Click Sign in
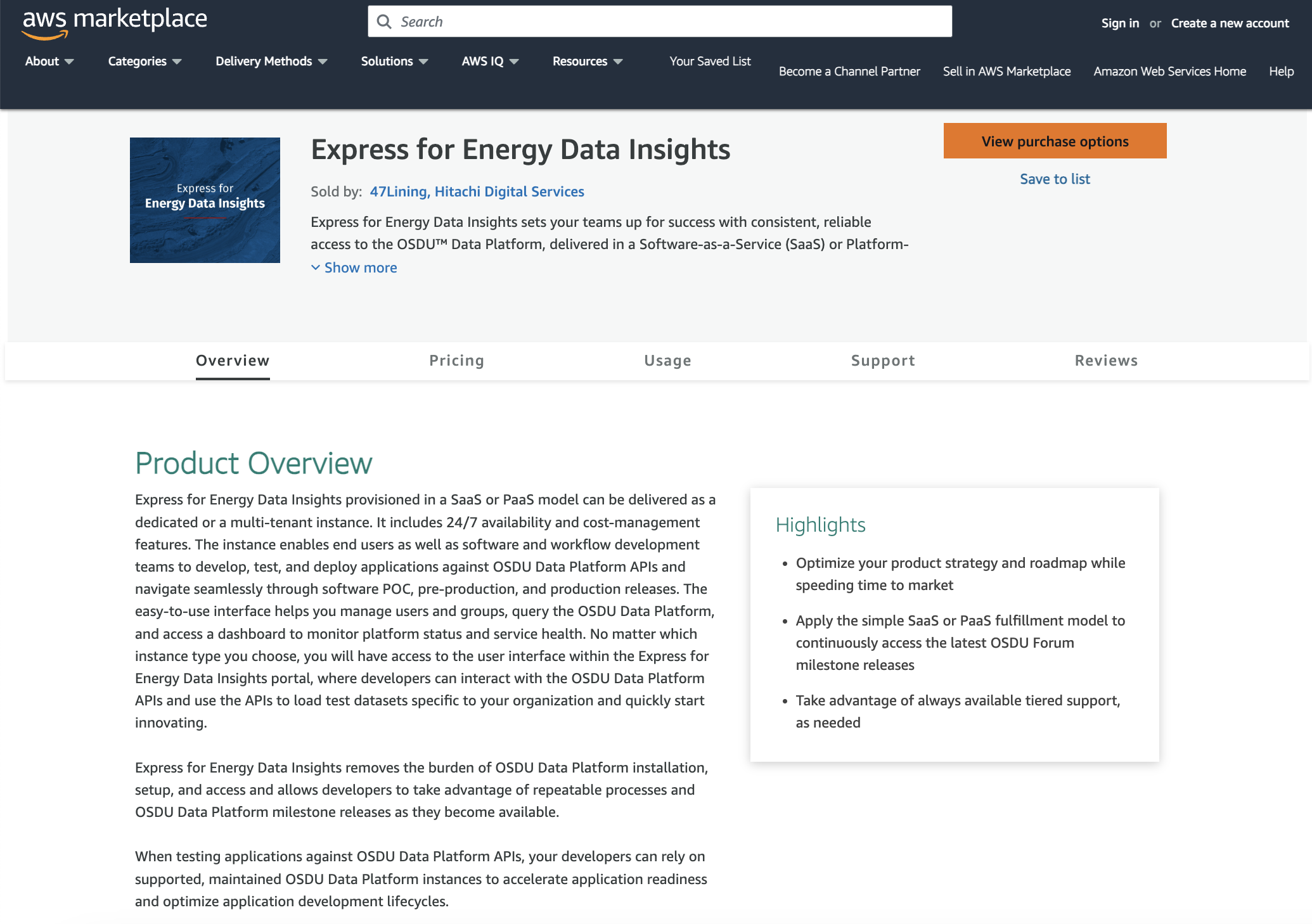The height and width of the screenshot is (924, 1312). [x=1120, y=23]
